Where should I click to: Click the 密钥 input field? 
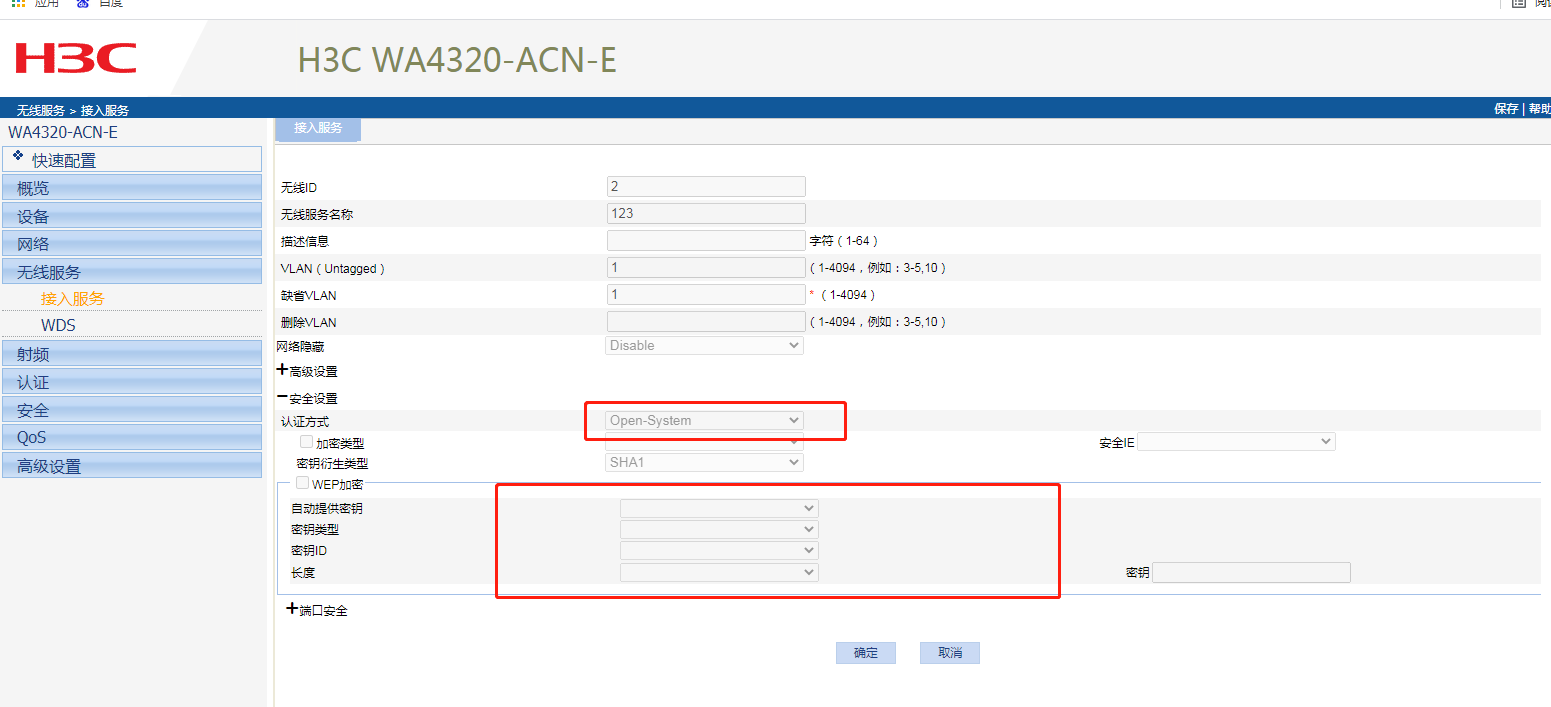[x=1252, y=572]
